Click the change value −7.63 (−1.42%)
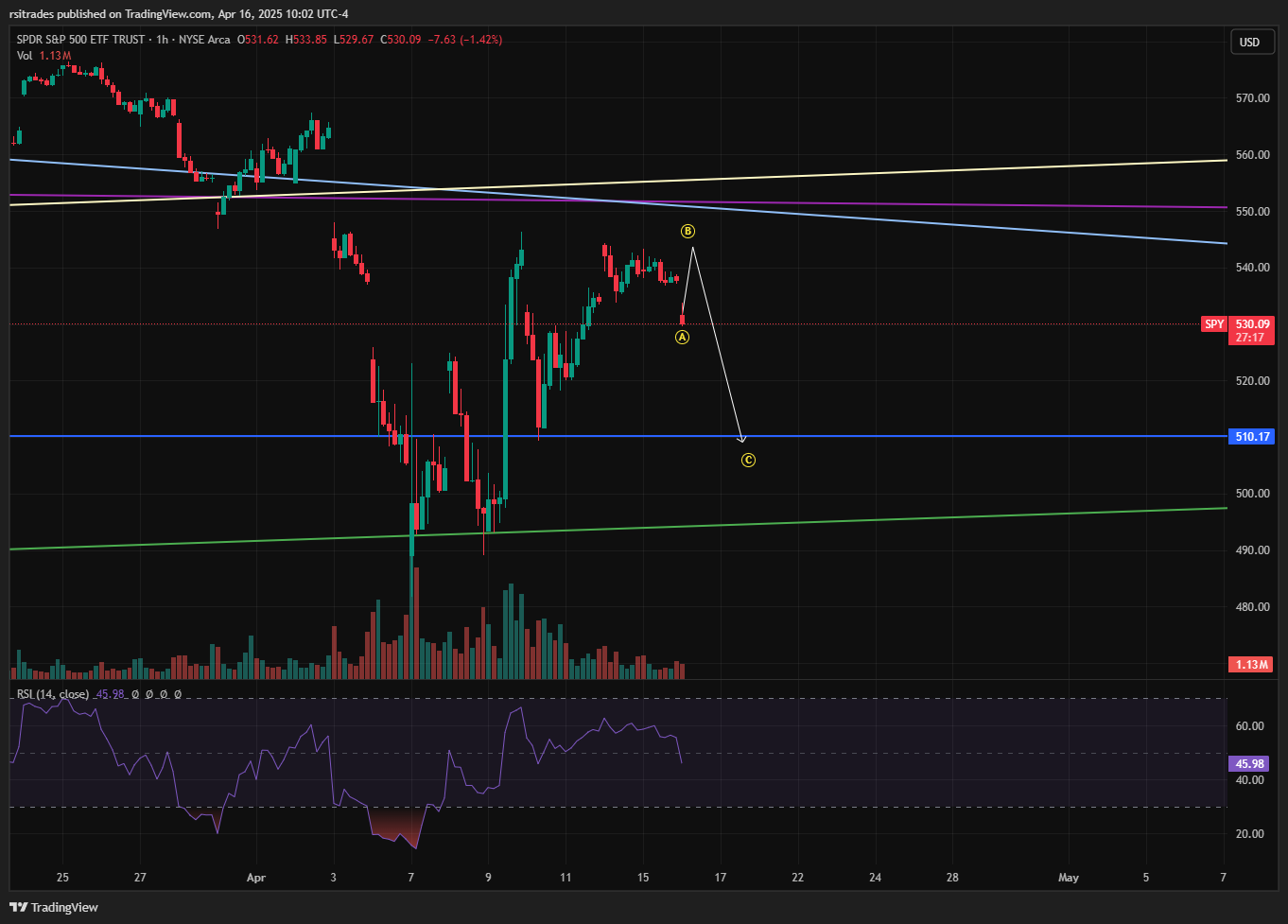Image resolution: width=1288 pixels, height=924 pixels. (x=465, y=40)
